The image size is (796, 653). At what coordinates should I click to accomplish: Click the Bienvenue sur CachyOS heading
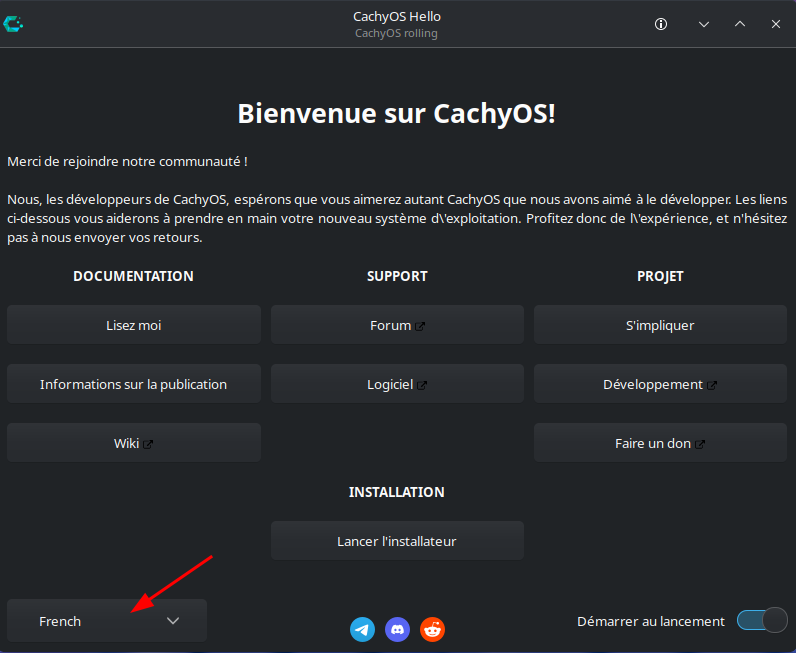397,113
